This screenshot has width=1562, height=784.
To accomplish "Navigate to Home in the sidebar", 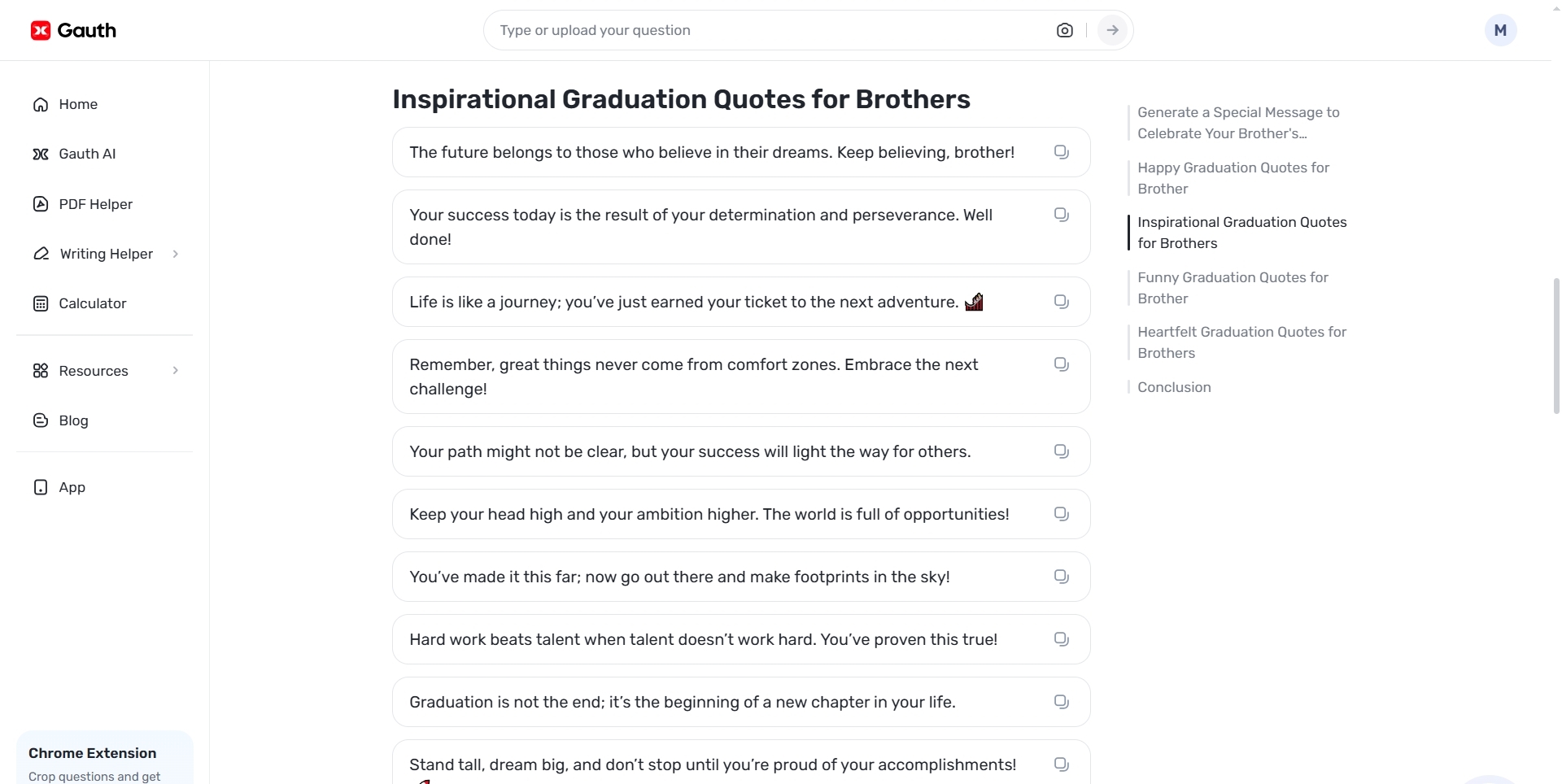I will pyautogui.click(x=77, y=104).
